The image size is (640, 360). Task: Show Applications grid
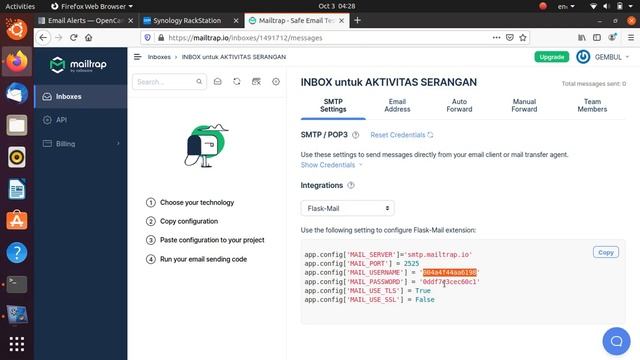coord(17,344)
